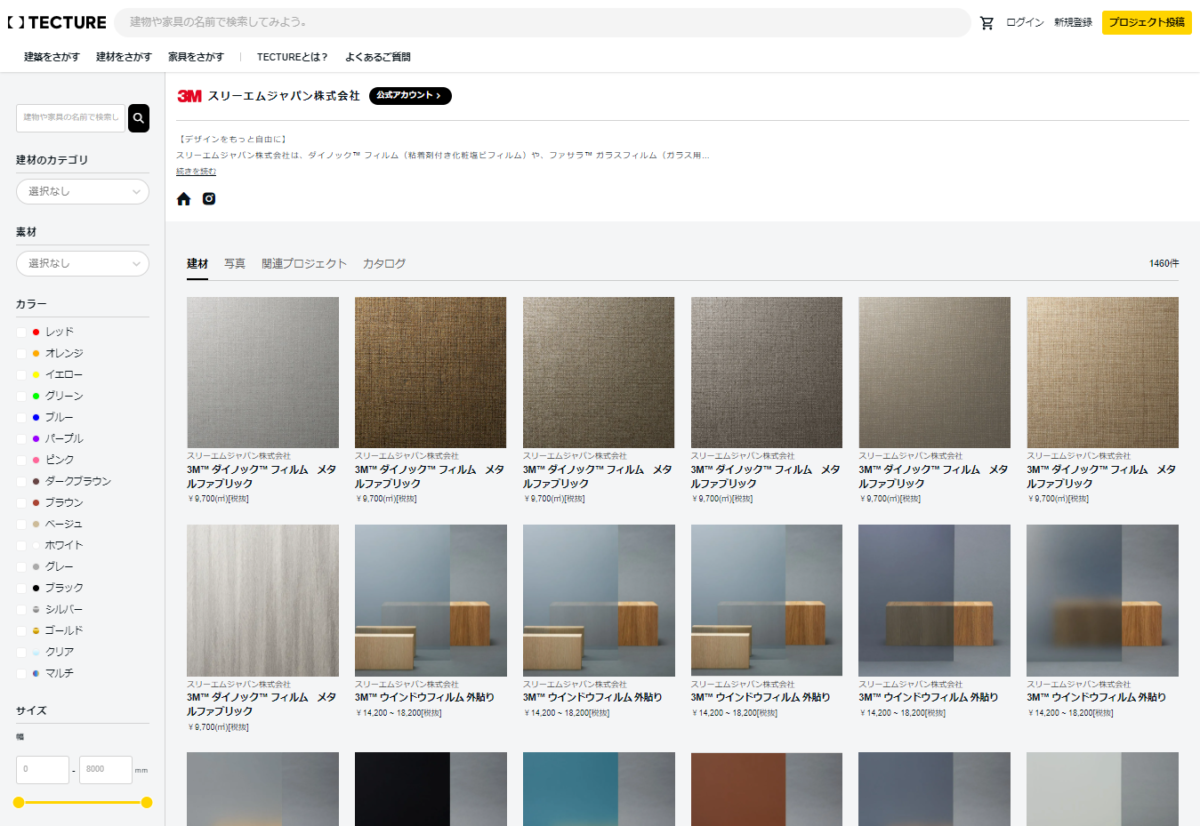
Task: Click the sidebar search magnifier button
Action: [x=139, y=118]
